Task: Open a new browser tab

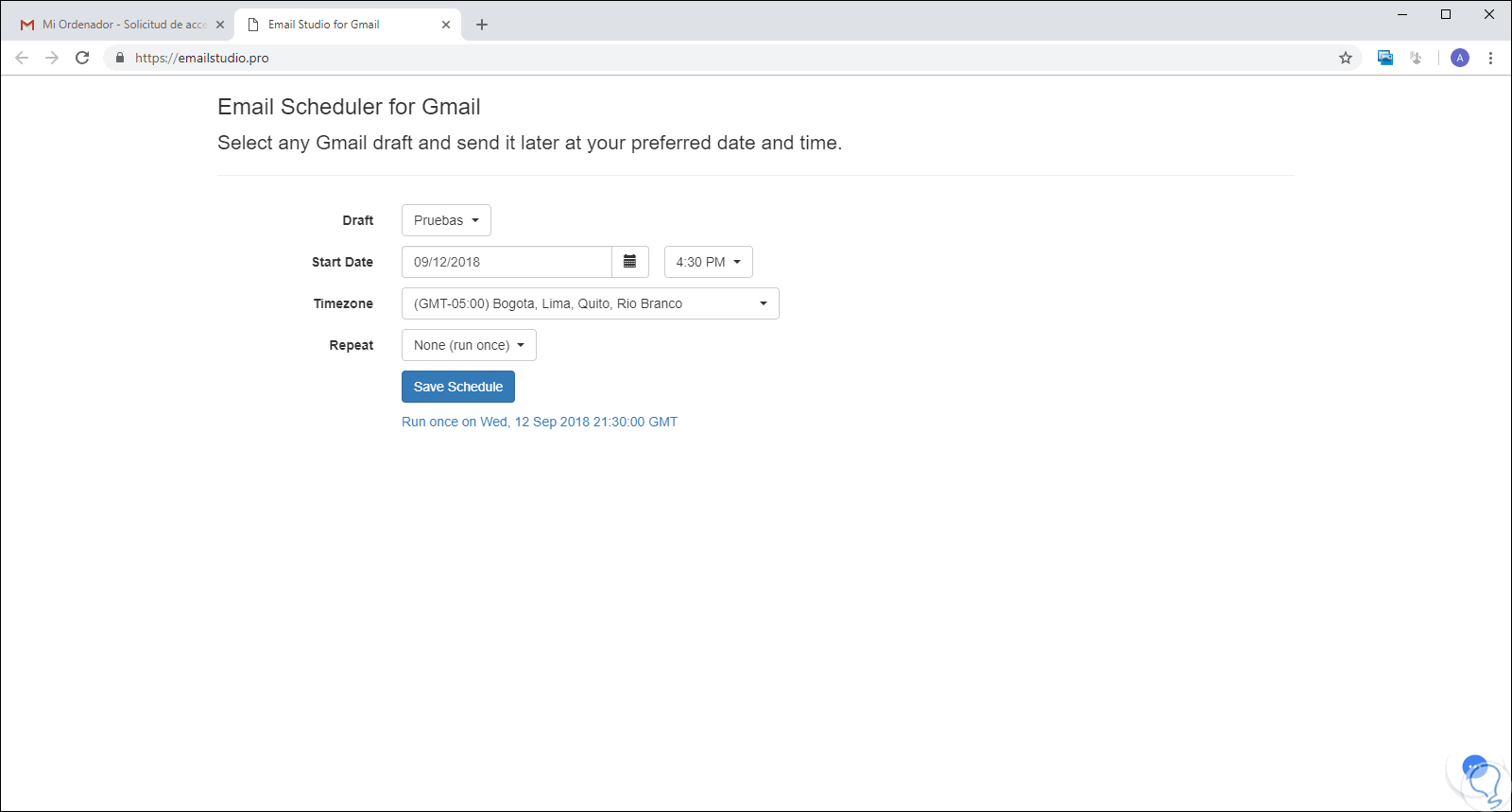Action: (482, 25)
